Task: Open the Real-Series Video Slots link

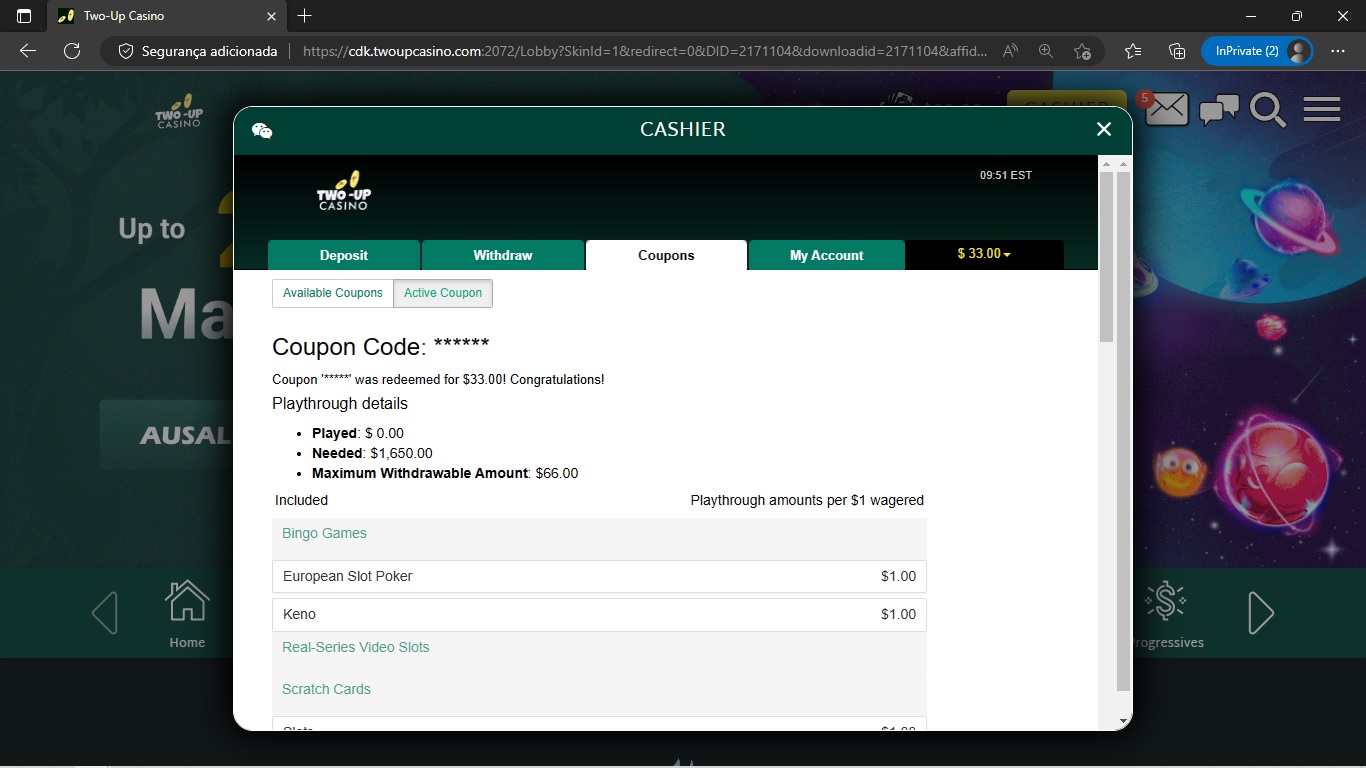Action: coord(356,647)
